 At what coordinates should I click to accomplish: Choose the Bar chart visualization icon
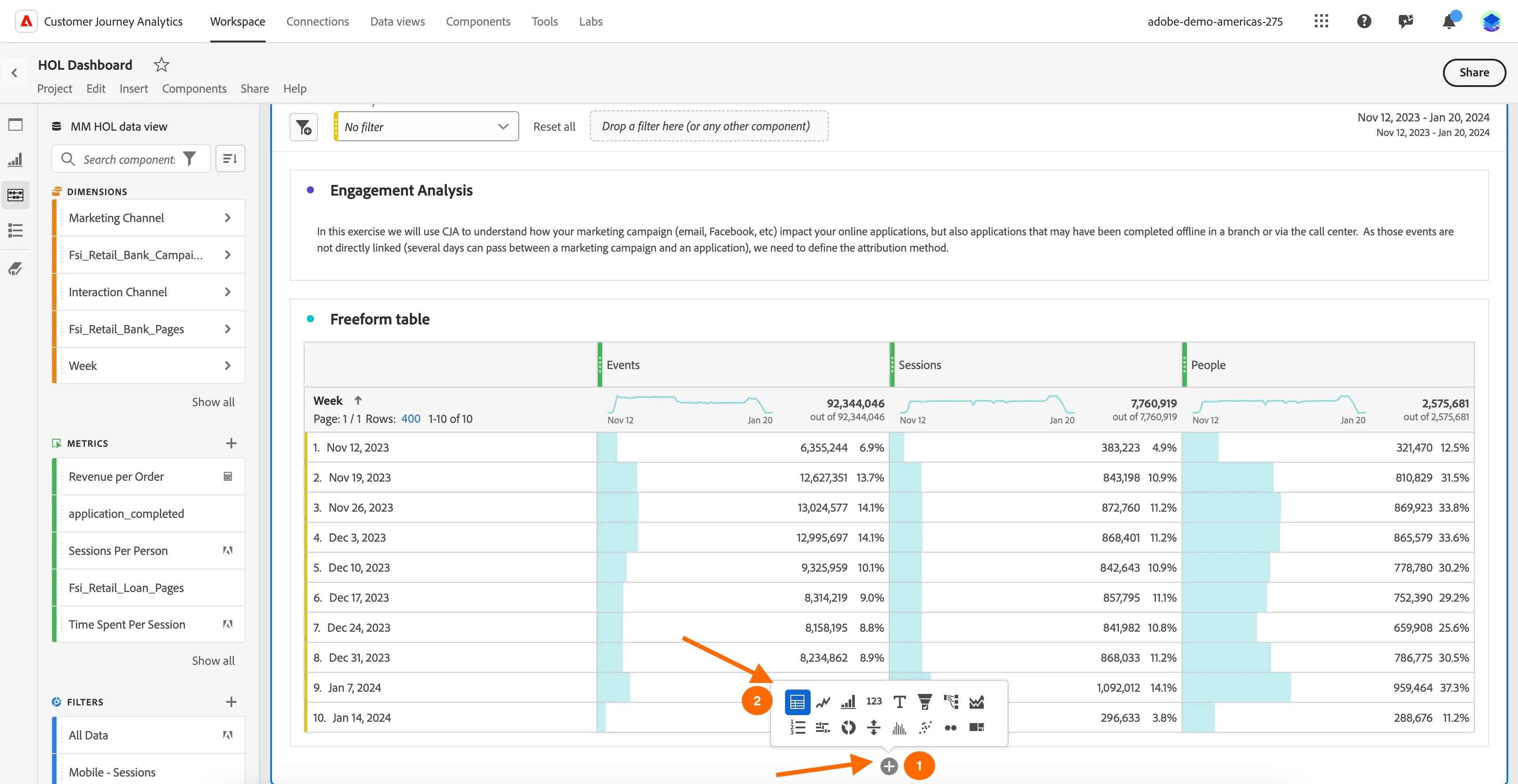click(848, 701)
